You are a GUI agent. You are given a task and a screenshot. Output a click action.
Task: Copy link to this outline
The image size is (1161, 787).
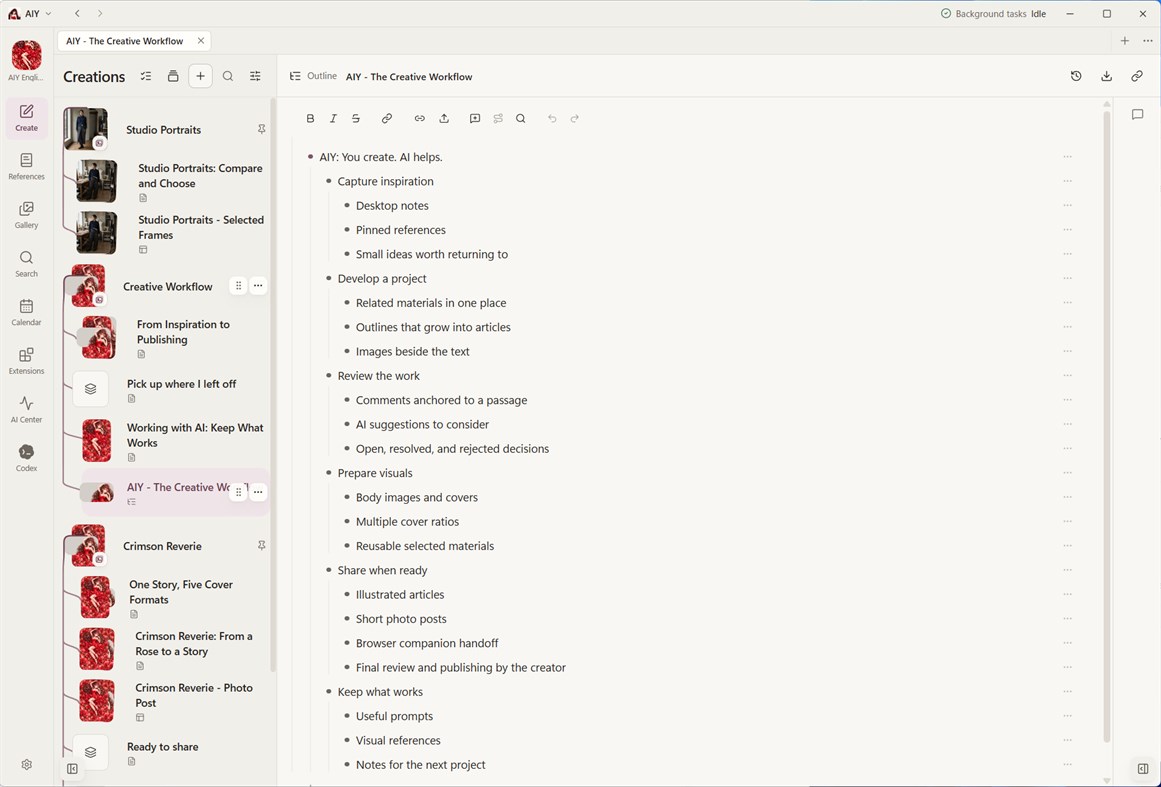click(x=1137, y=76)
